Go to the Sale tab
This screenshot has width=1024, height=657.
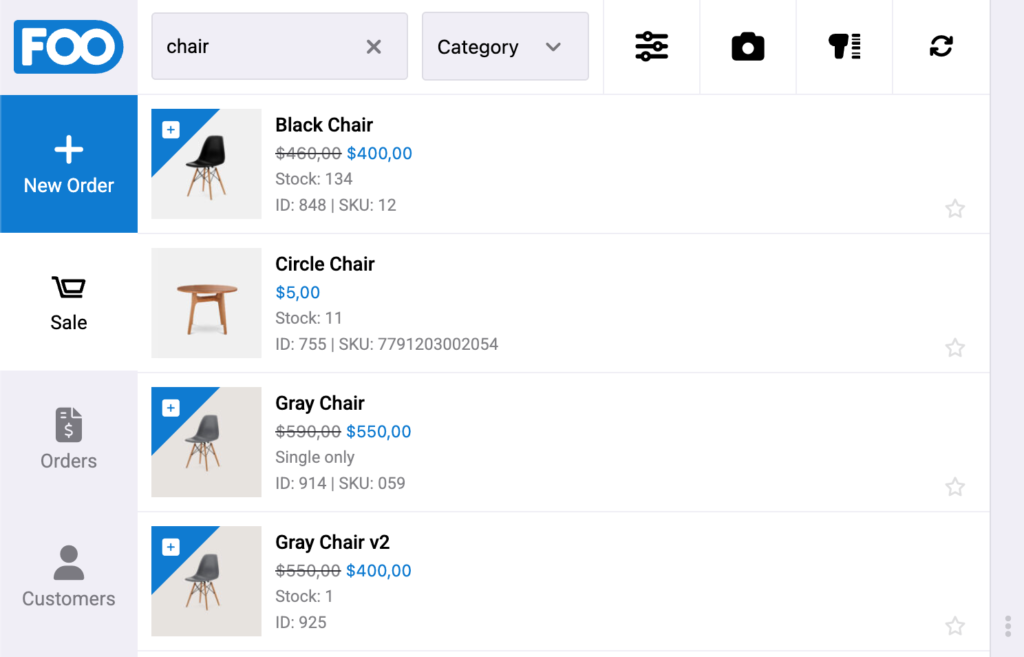[69, 302]
